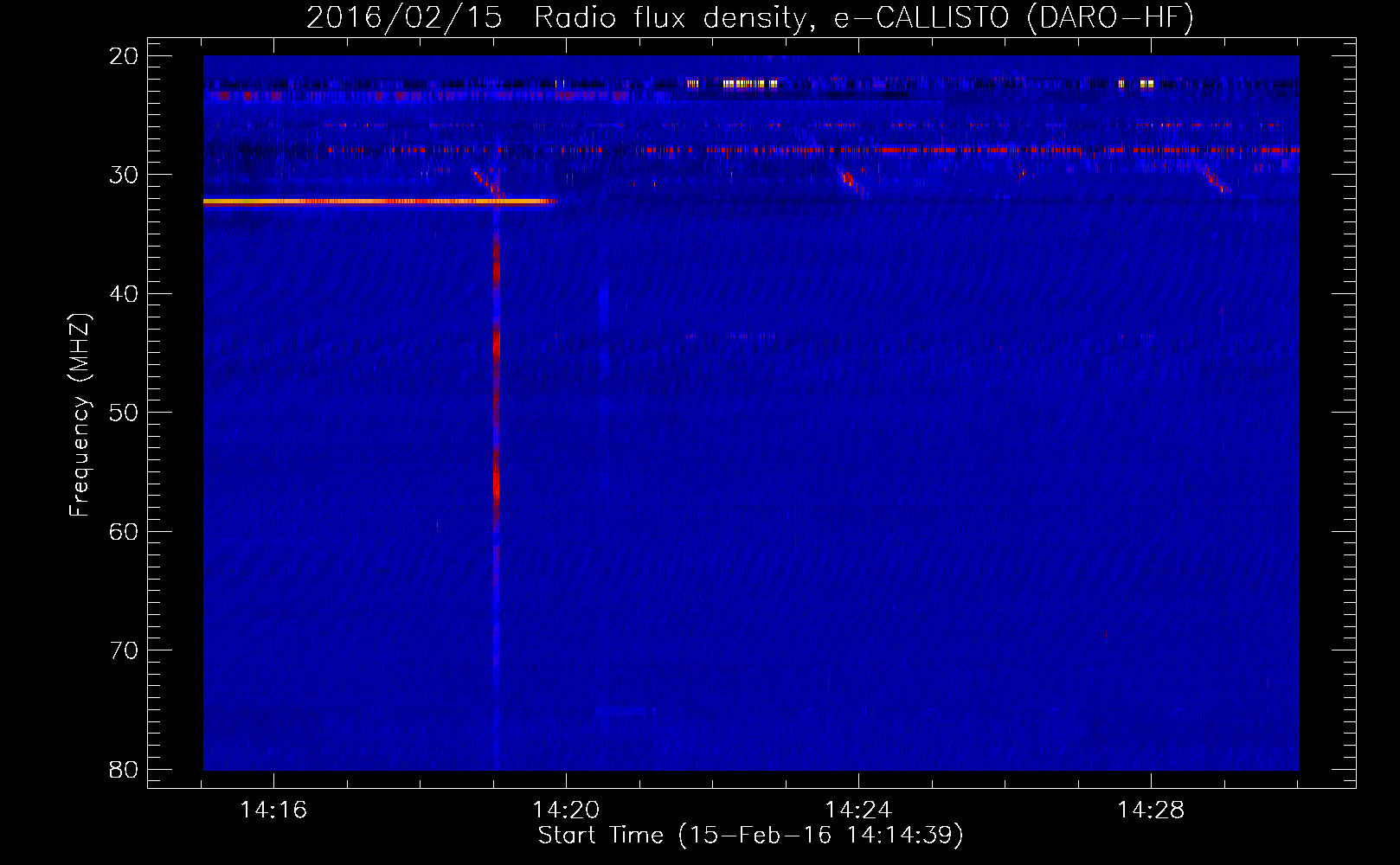Click the yellow-white interference patch near 22 MHz at 14:22
The height and width of the screenshot is (865, 1400).
pyautogui.click(x=749, y=84)
